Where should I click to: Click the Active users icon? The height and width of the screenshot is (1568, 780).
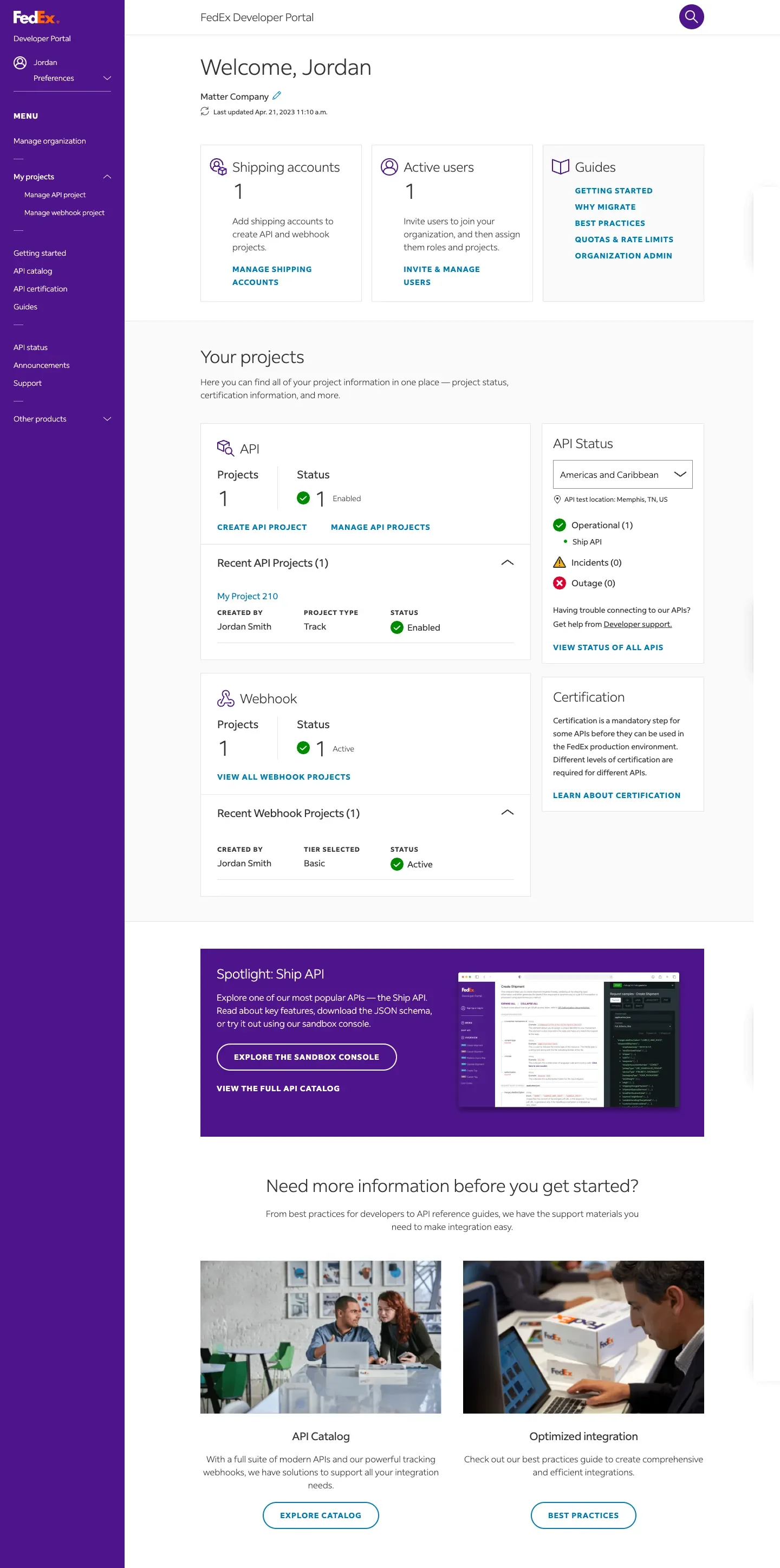389,167
